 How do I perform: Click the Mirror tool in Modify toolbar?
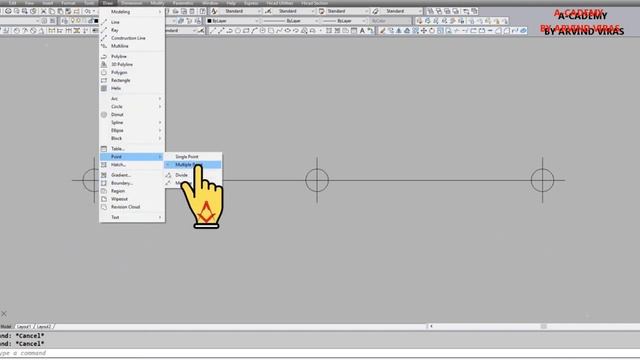pyautogui.click(x=399, y=31)
